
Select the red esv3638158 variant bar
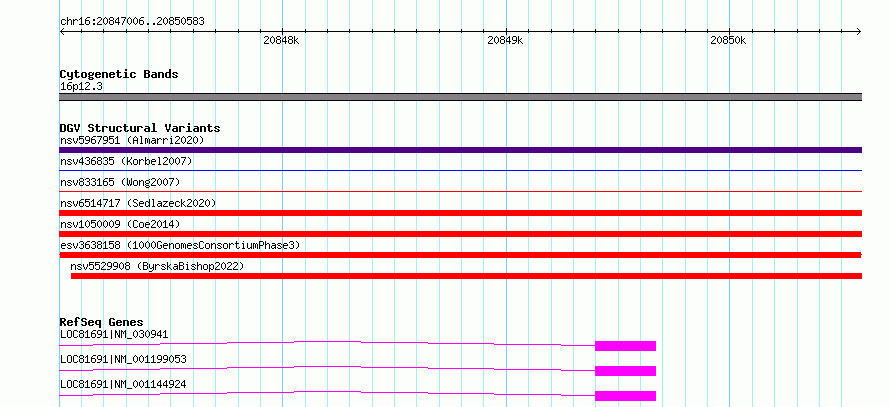point(460,255)
